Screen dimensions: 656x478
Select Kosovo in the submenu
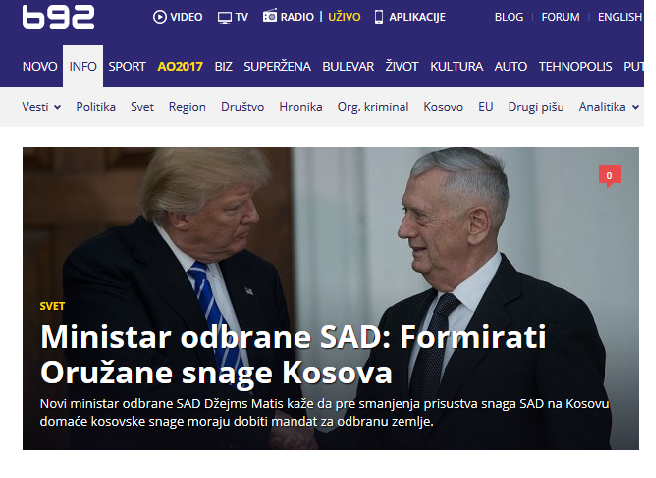click(x=443, y=107)
